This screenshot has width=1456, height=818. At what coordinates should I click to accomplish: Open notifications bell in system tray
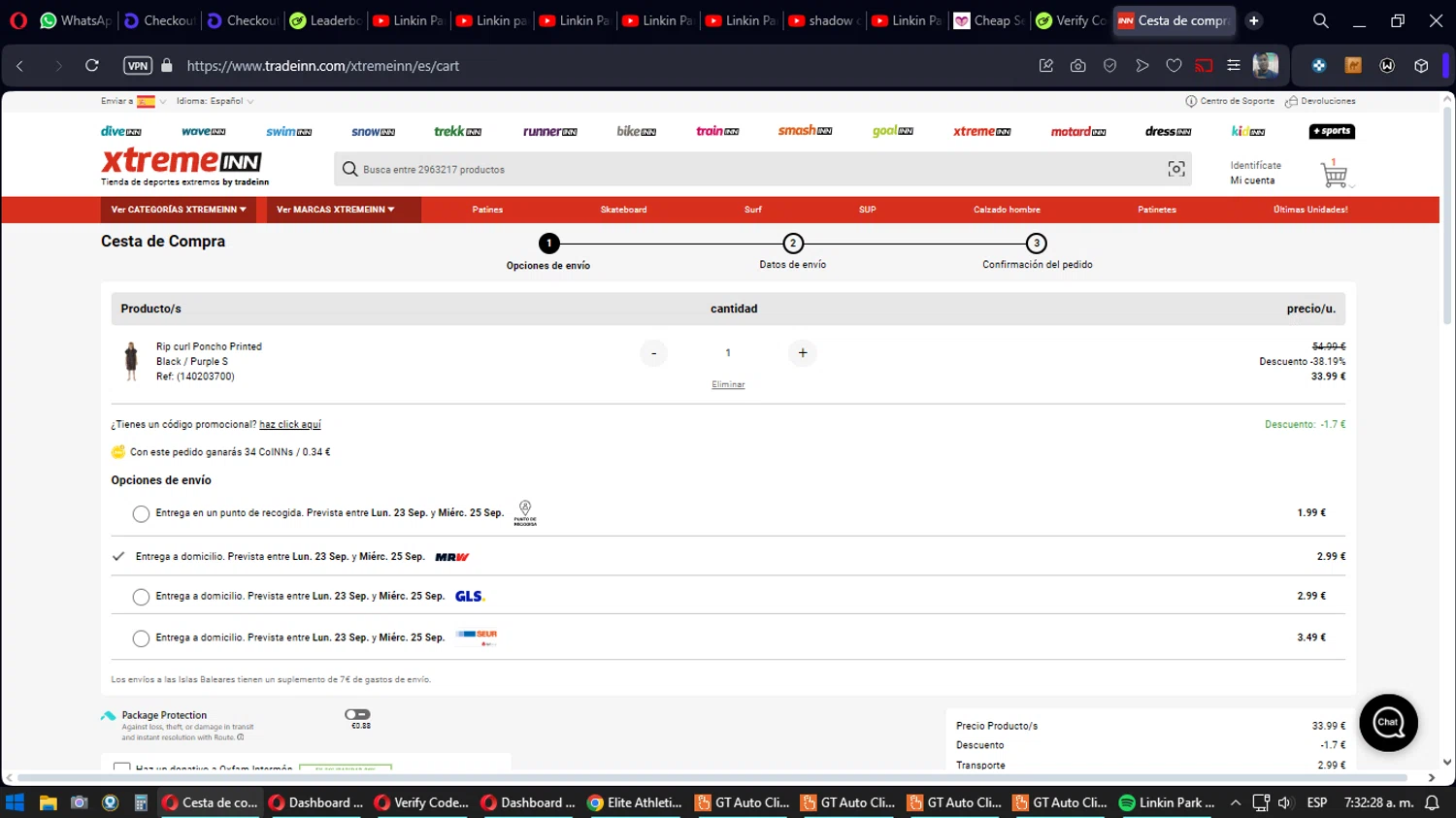click(1432, 802)
